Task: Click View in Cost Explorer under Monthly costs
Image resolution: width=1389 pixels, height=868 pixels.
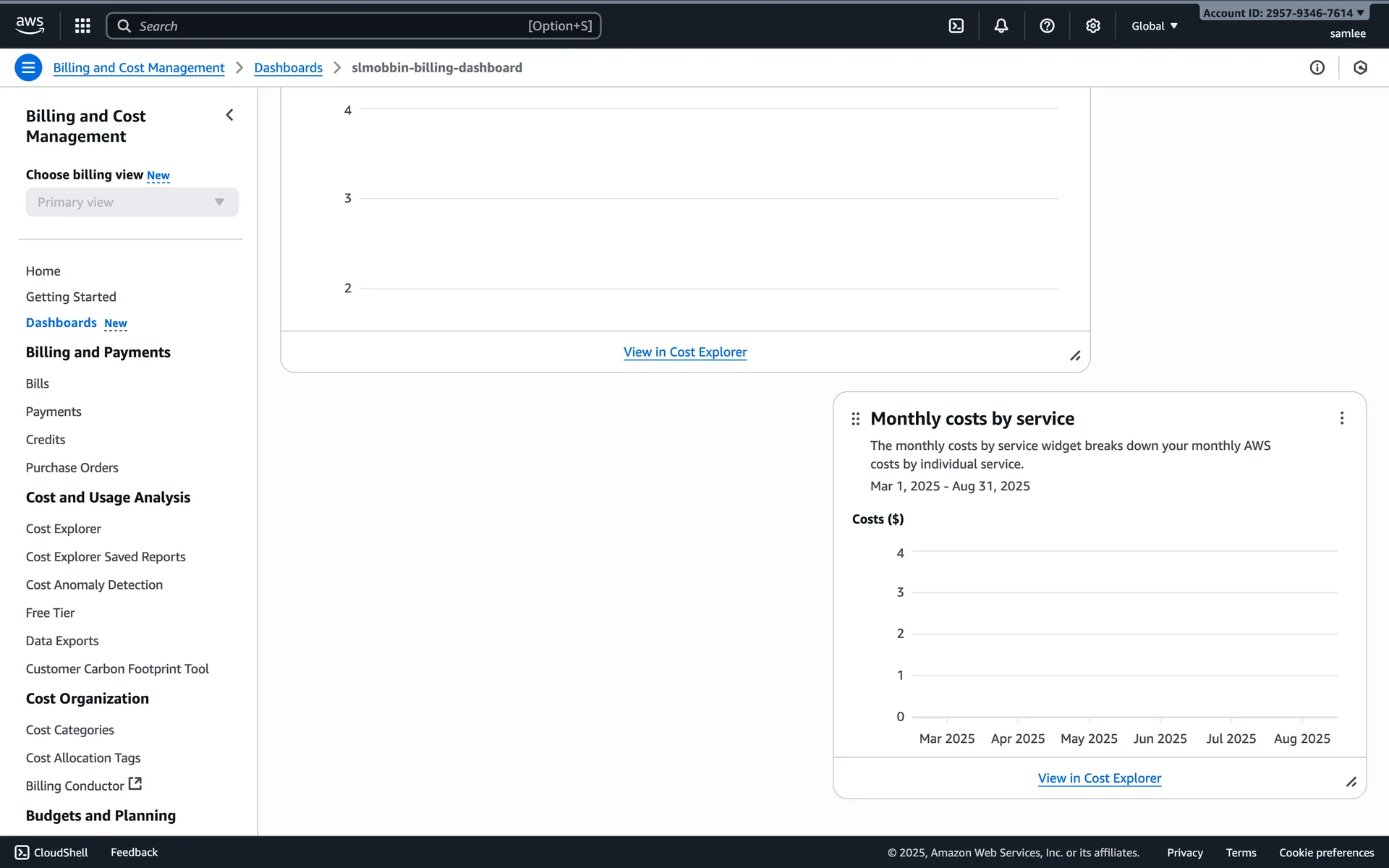Action: (x=1099, y=778)
